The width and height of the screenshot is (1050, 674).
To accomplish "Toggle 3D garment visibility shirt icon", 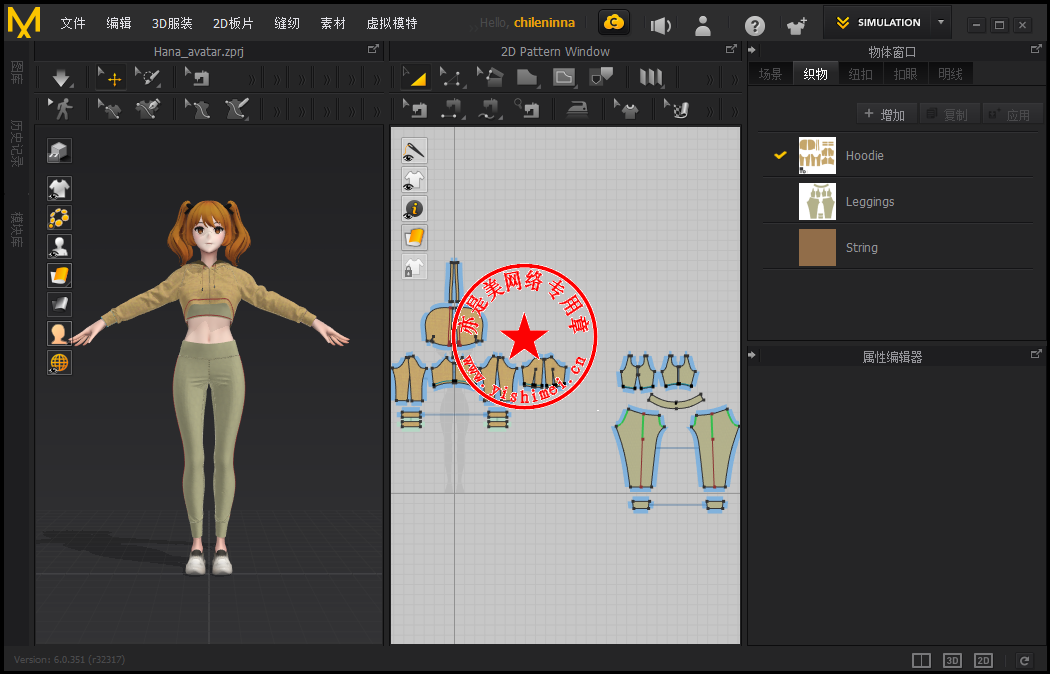I will coord(59,188).
